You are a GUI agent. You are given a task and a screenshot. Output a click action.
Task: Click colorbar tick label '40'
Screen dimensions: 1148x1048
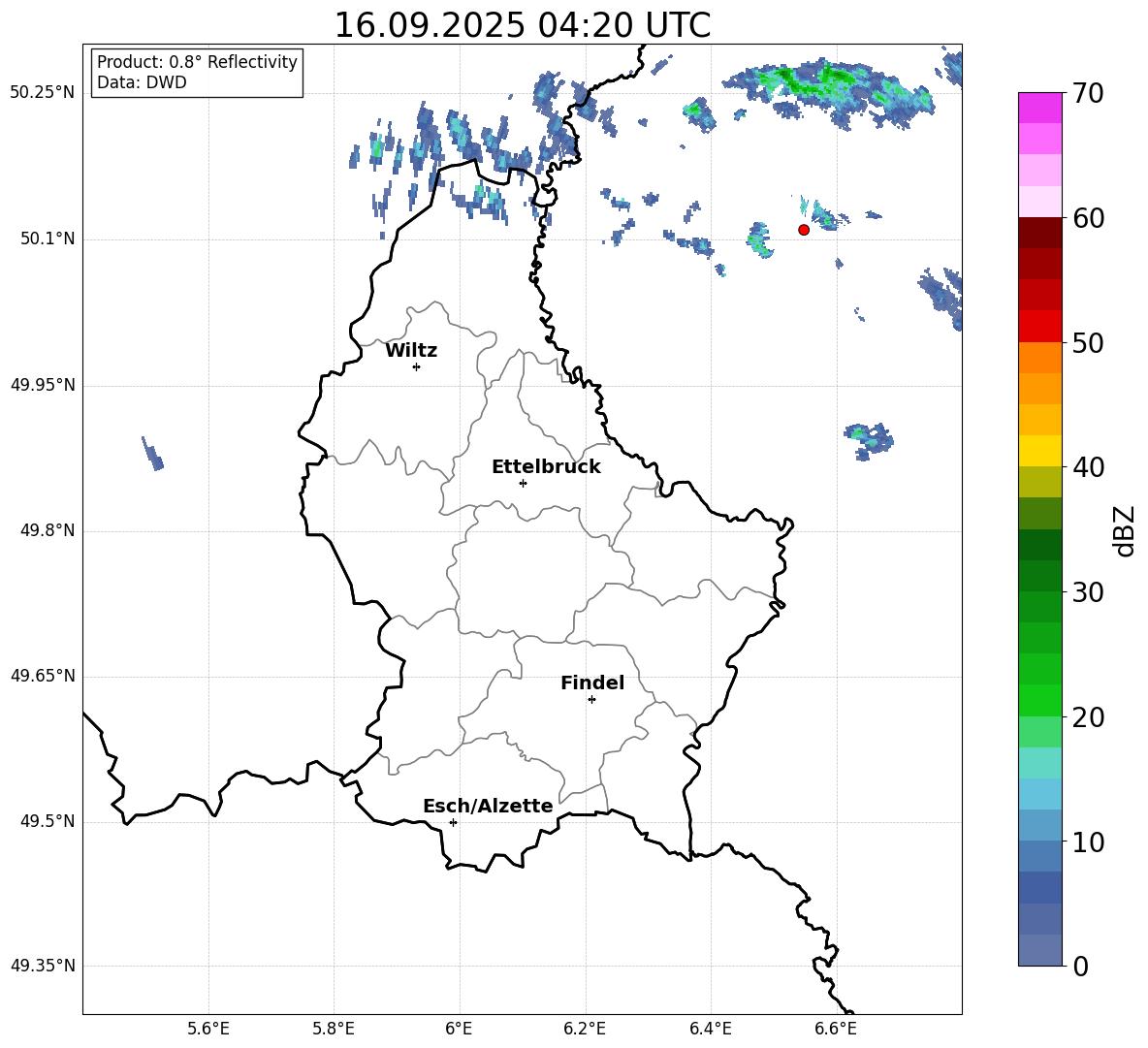pyautogui.click(x=1088, y=467)
